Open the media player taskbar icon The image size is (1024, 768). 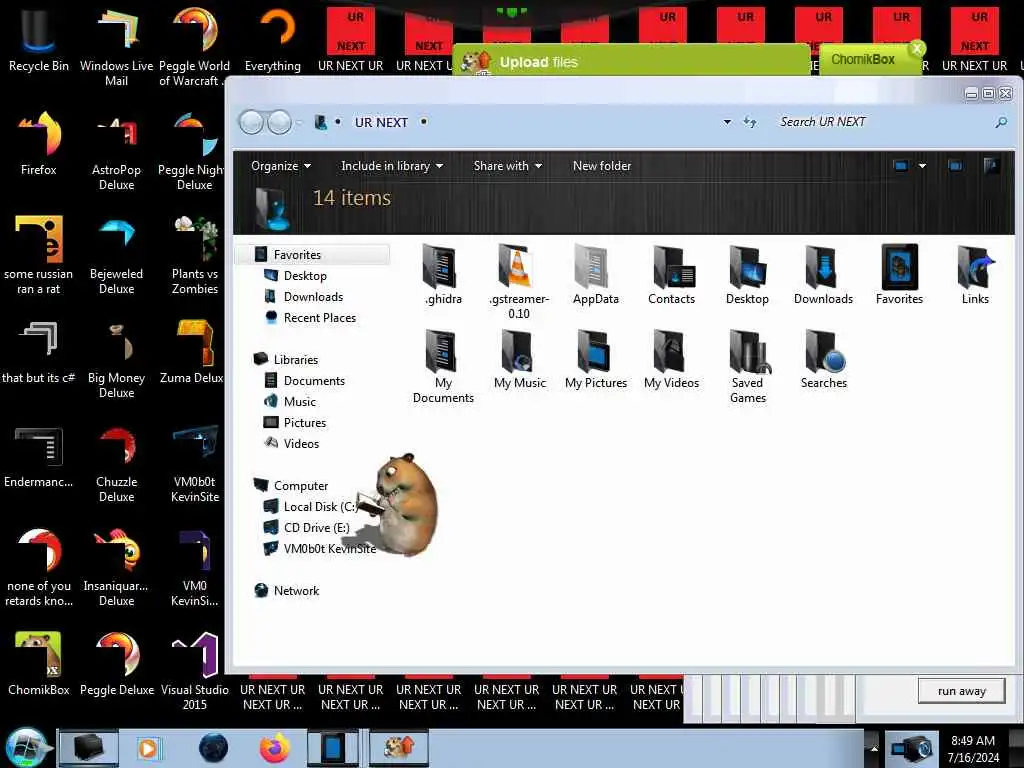[148, 748]
